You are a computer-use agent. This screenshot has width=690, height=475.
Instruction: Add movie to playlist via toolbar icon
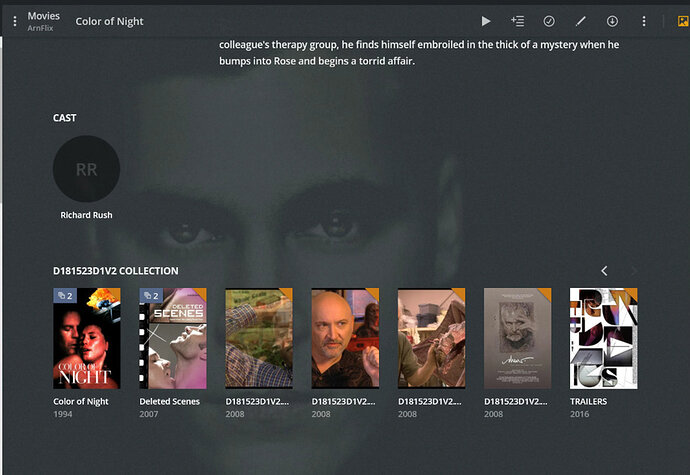518,21
